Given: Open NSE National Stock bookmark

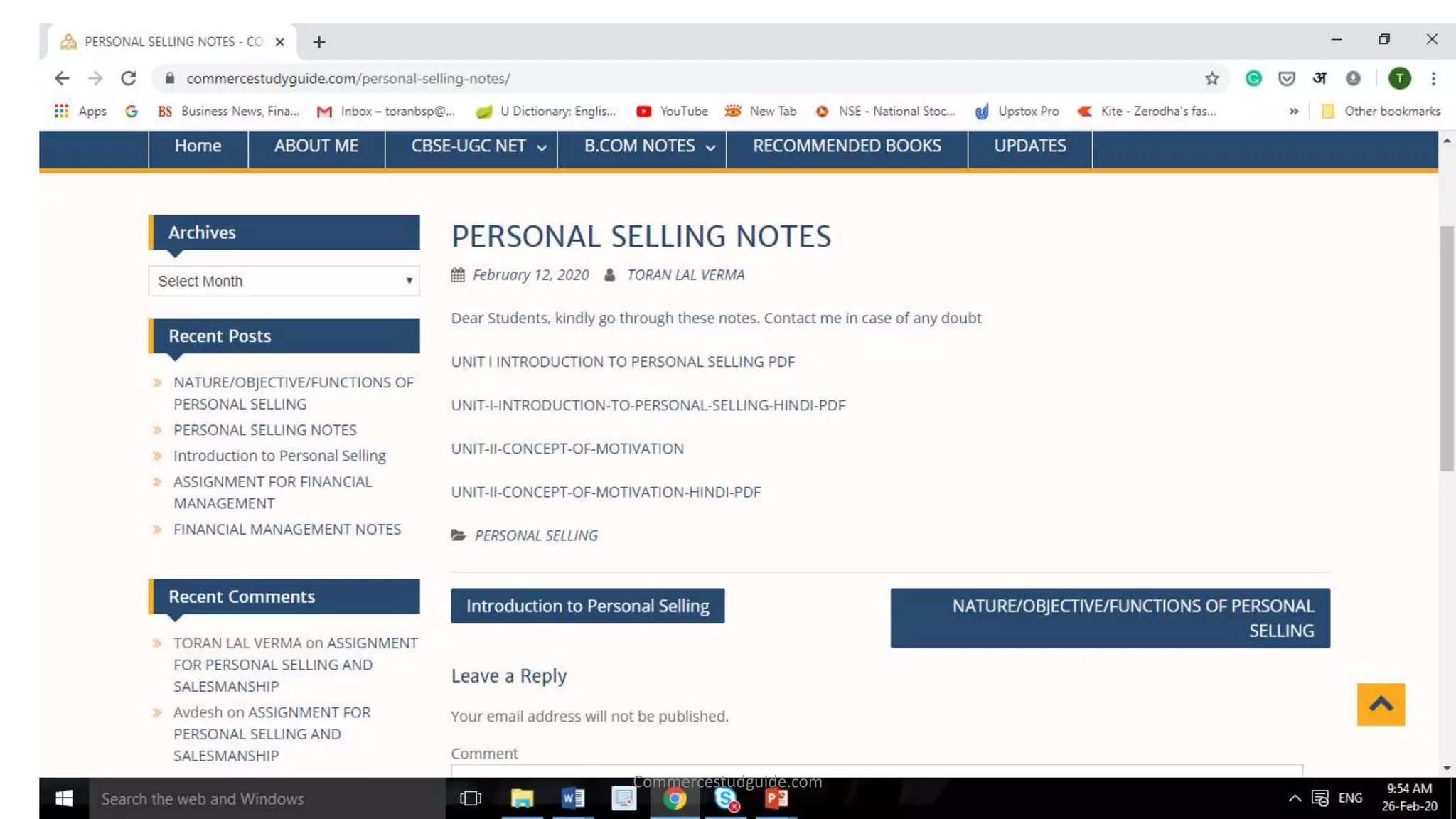Looking at the screenshot, I should coord(885,111).
